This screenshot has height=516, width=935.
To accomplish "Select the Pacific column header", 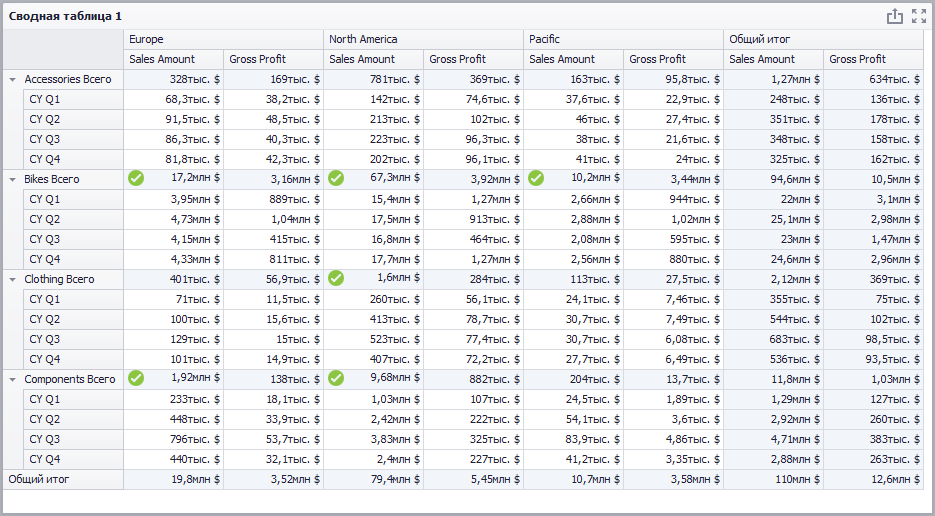I will coord(623,39).
